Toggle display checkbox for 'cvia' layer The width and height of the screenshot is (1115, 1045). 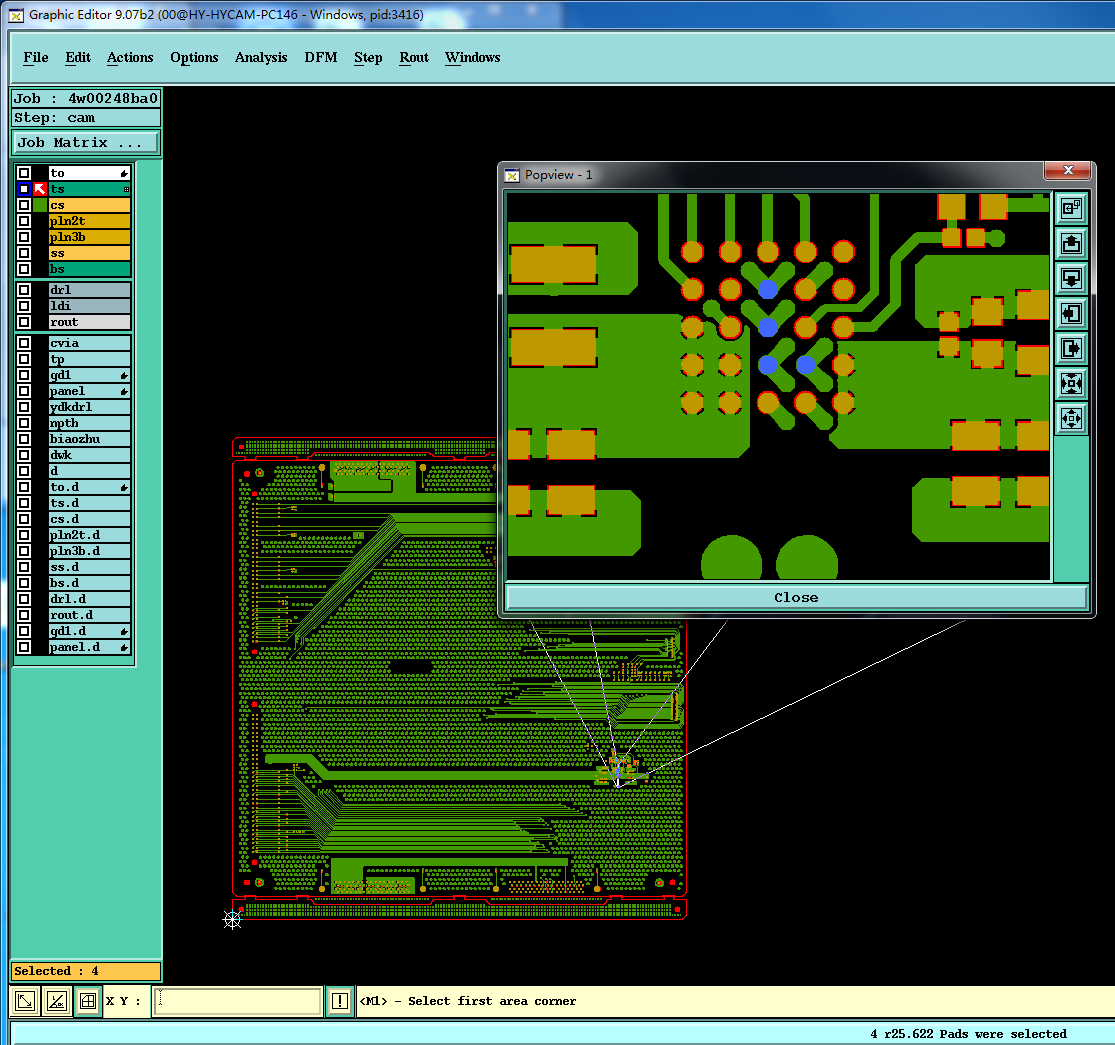[23, 343]
